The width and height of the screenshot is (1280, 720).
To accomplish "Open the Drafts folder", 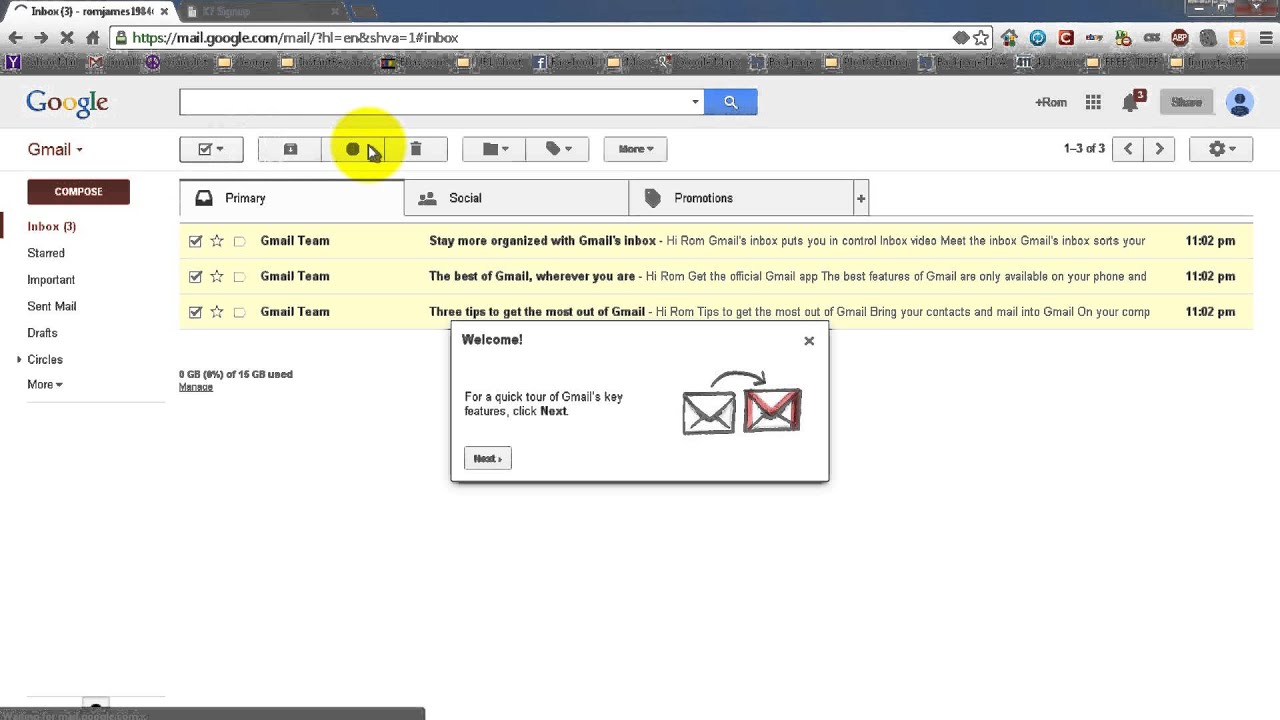I will tap(42, 333).
